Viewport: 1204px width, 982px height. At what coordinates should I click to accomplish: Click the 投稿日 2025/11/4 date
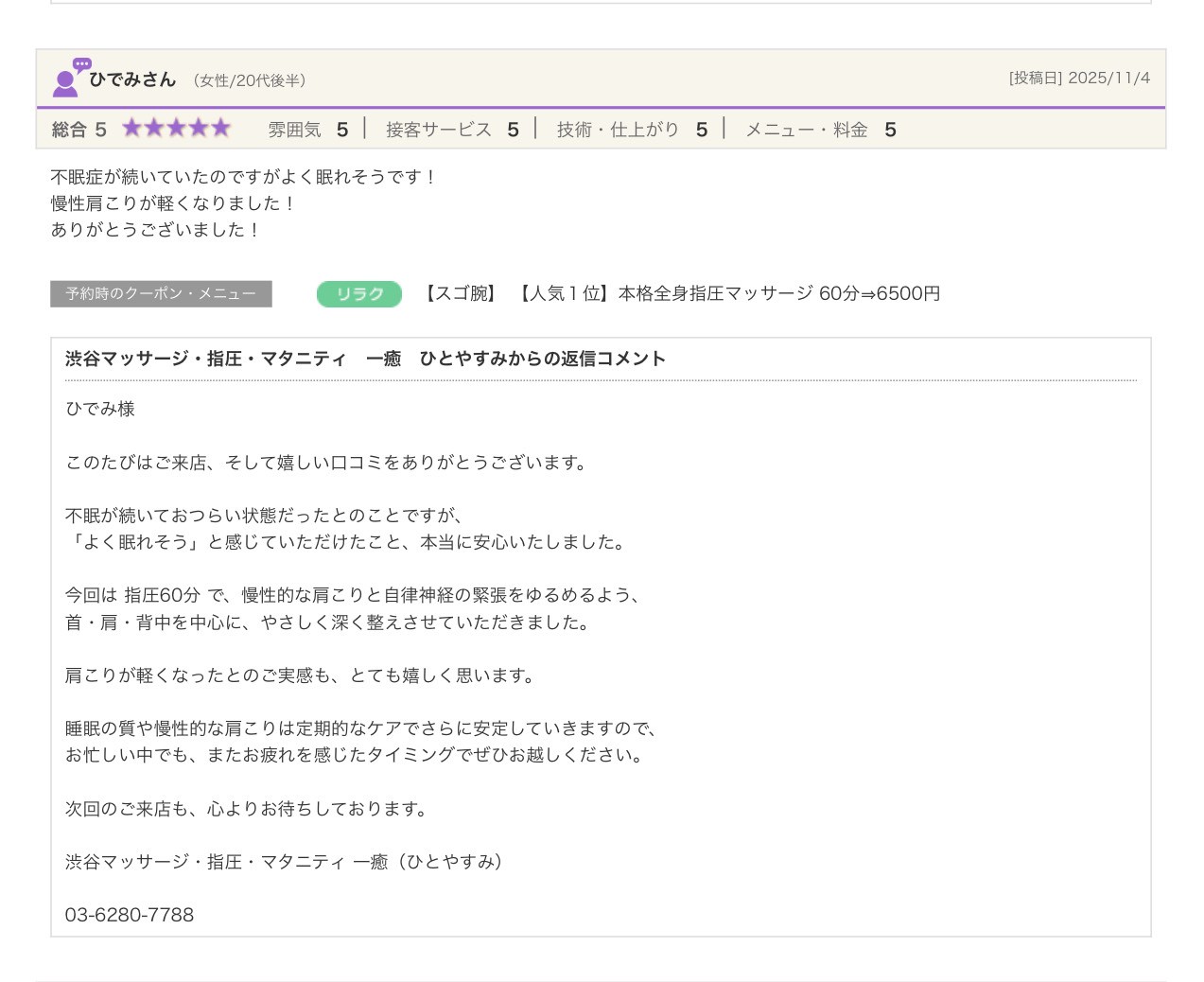[1079, 79]
